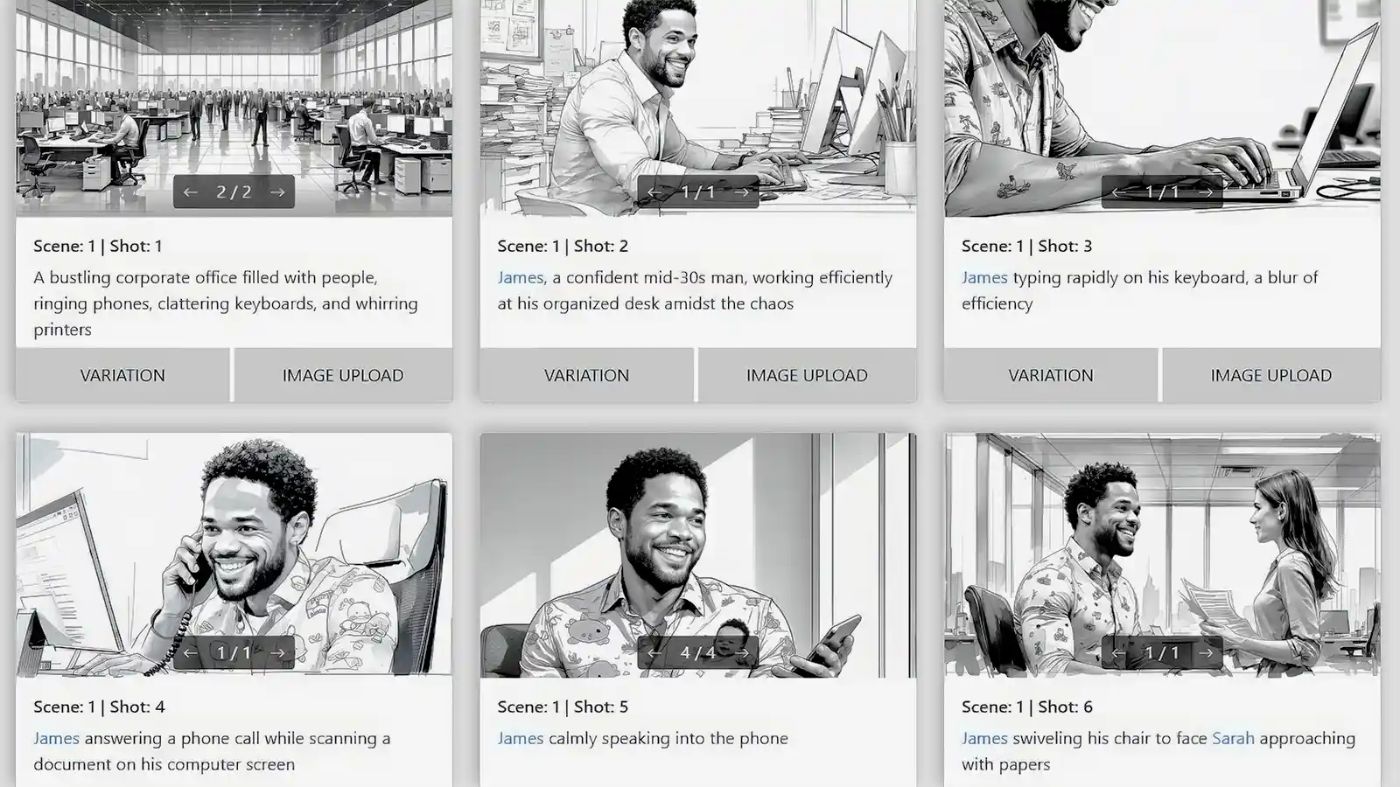The width and height of the screenshot is (1400, 787).
Task: Click left arrow on Shot 3 image
Action: point(1119,192)
